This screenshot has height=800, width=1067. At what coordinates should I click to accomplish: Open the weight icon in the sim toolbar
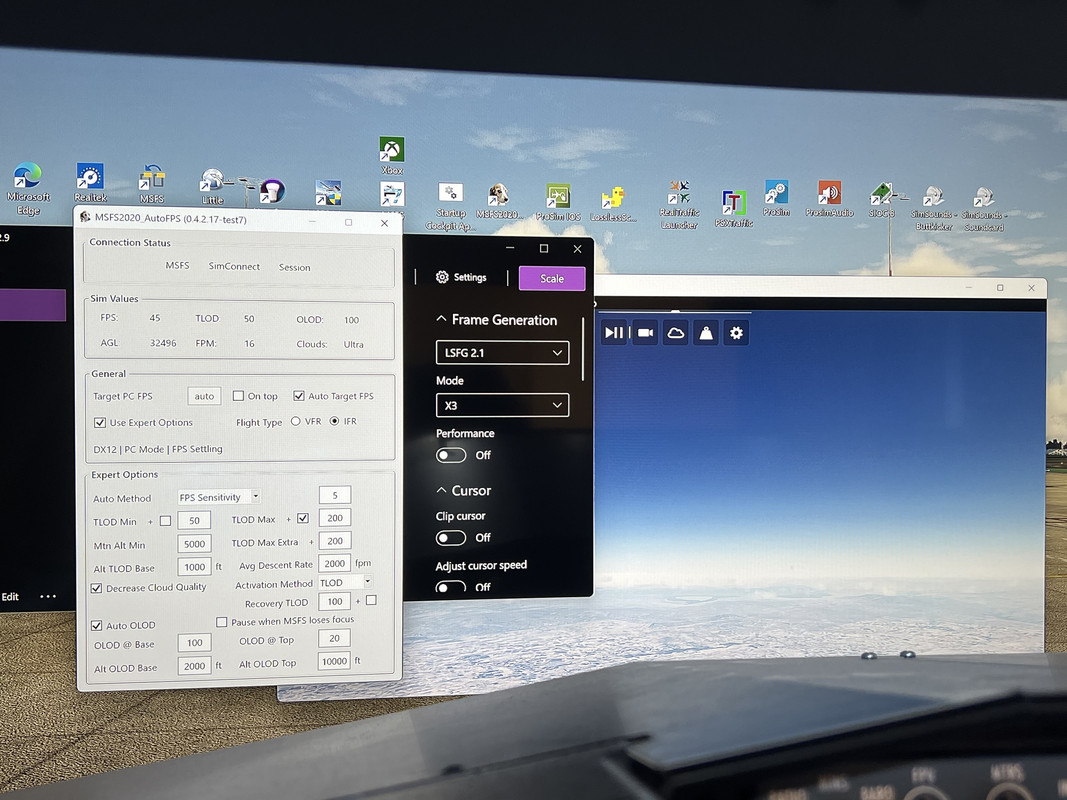tap(706, 333)
